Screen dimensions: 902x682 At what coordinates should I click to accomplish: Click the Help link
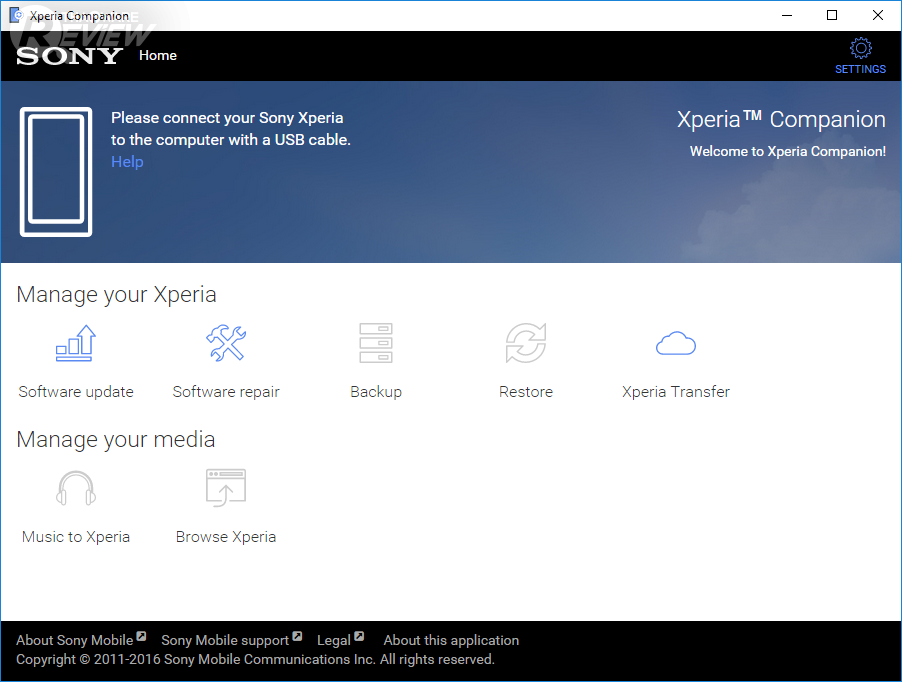pos(127,162)
